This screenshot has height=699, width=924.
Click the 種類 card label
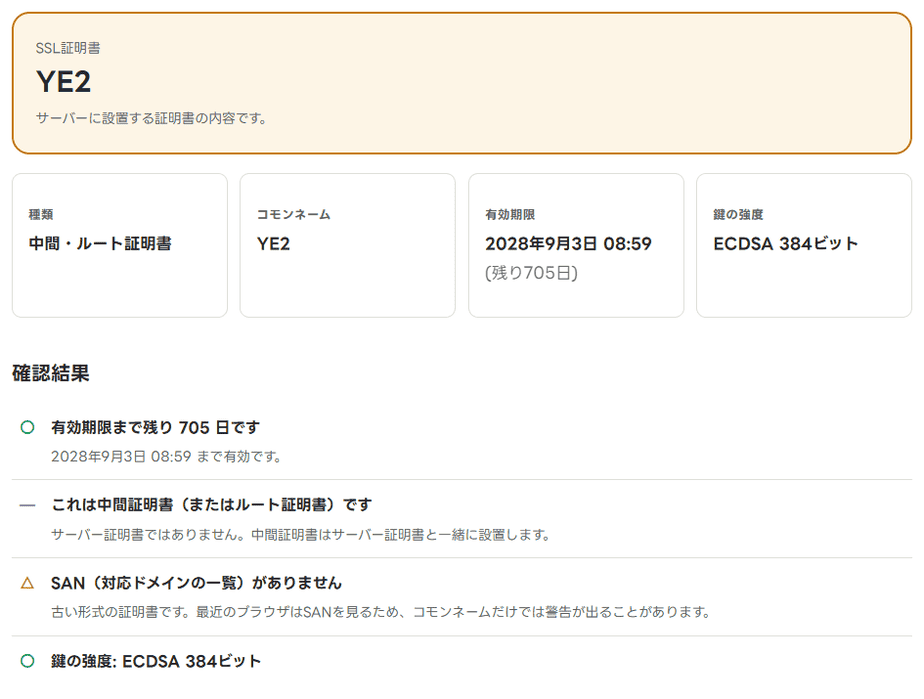41,215
